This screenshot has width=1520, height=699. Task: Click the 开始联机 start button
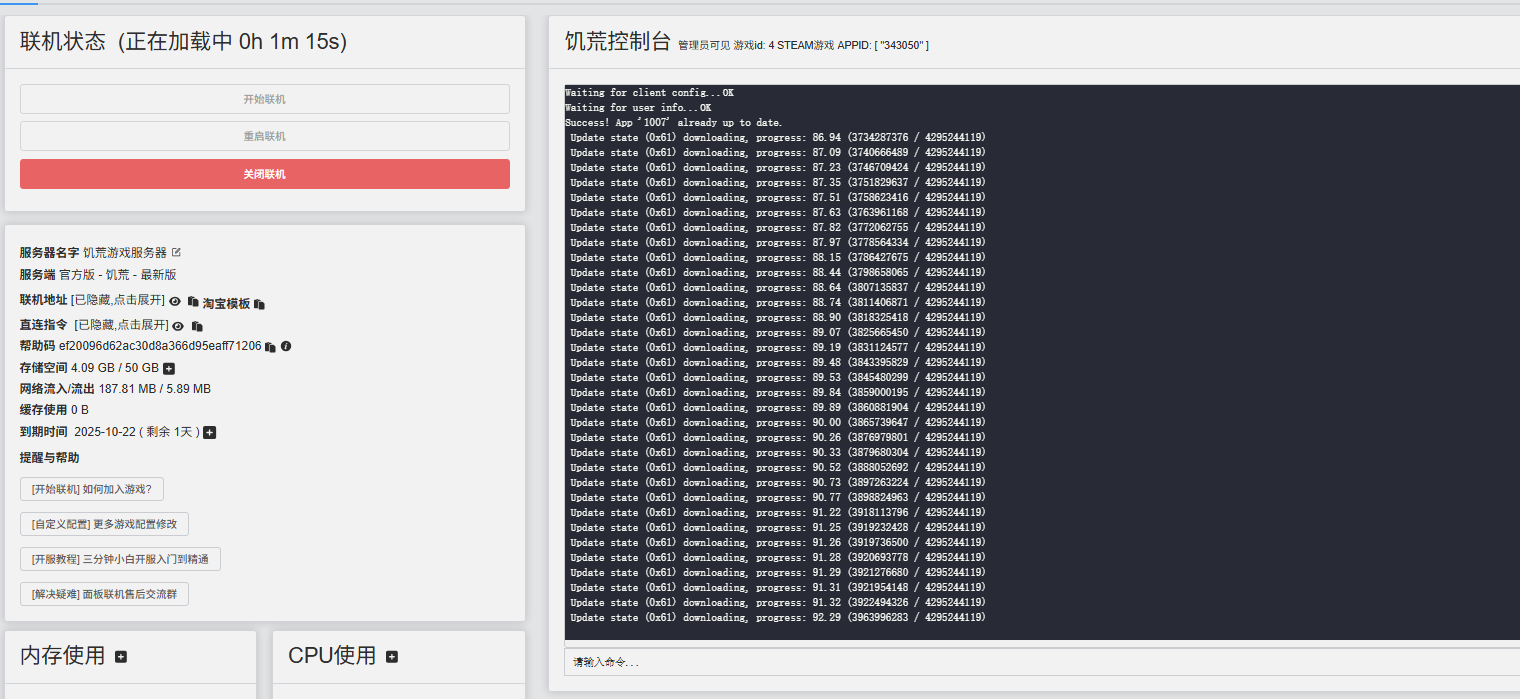(x=264, y=99)
